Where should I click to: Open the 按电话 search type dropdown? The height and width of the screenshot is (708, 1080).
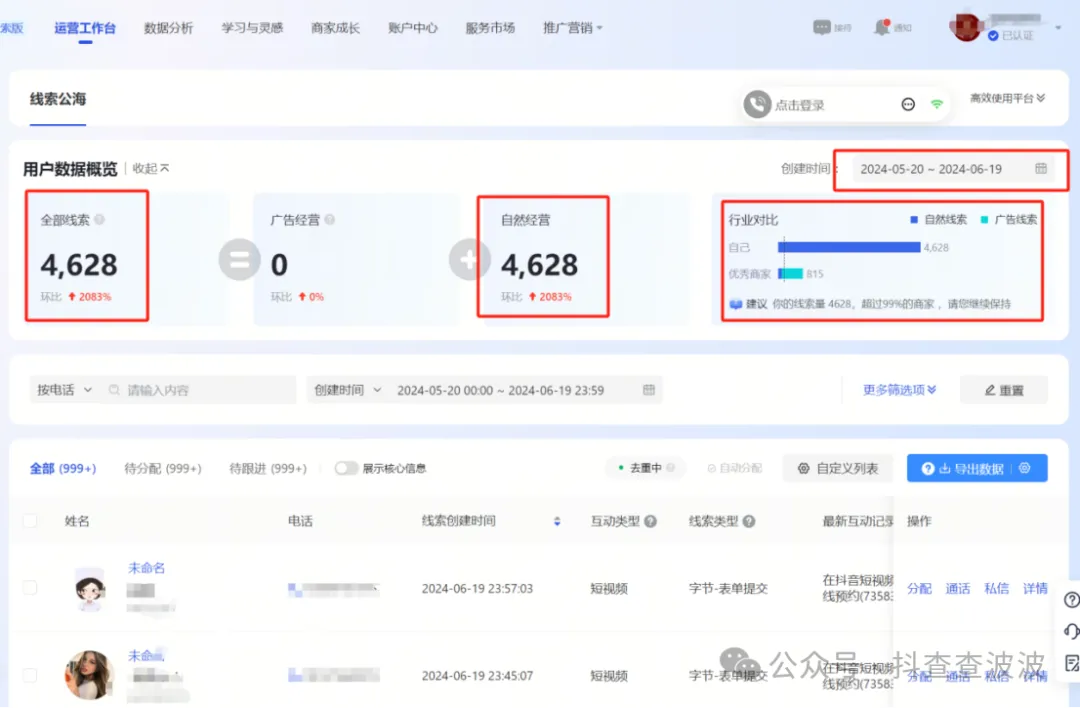(64, 390)
